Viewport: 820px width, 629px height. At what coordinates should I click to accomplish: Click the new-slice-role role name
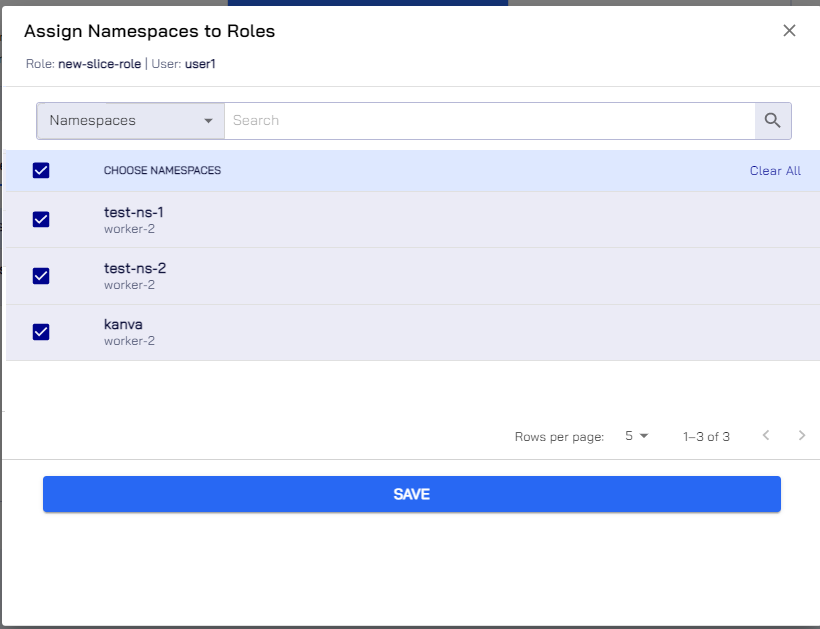99,64
